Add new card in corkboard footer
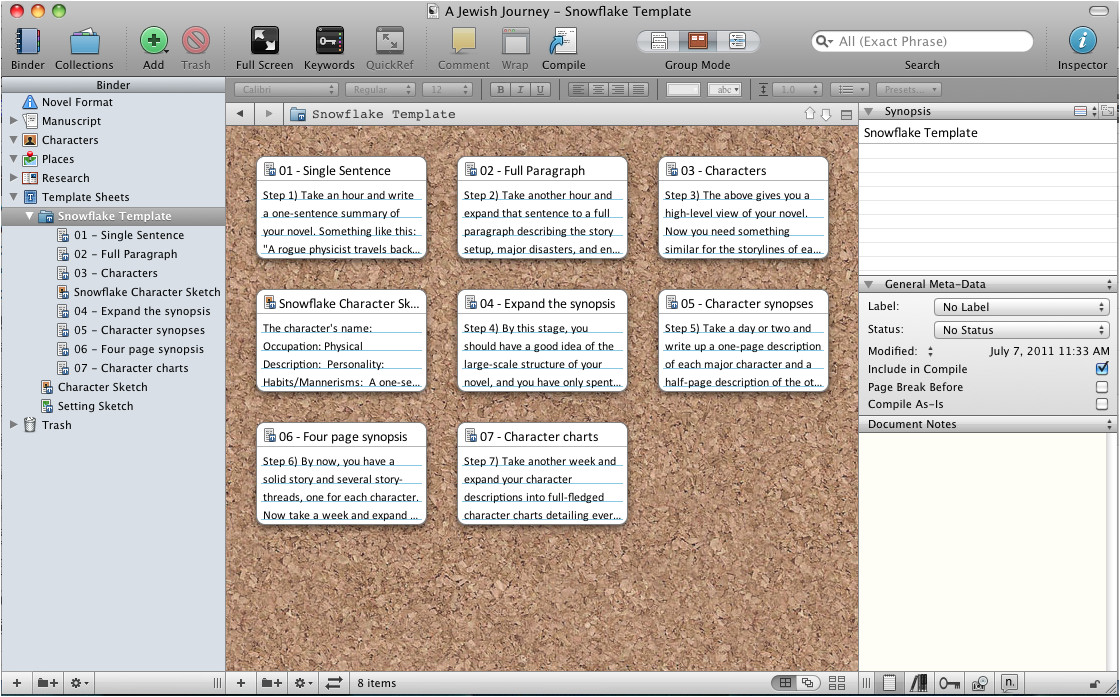 (241, 683)
